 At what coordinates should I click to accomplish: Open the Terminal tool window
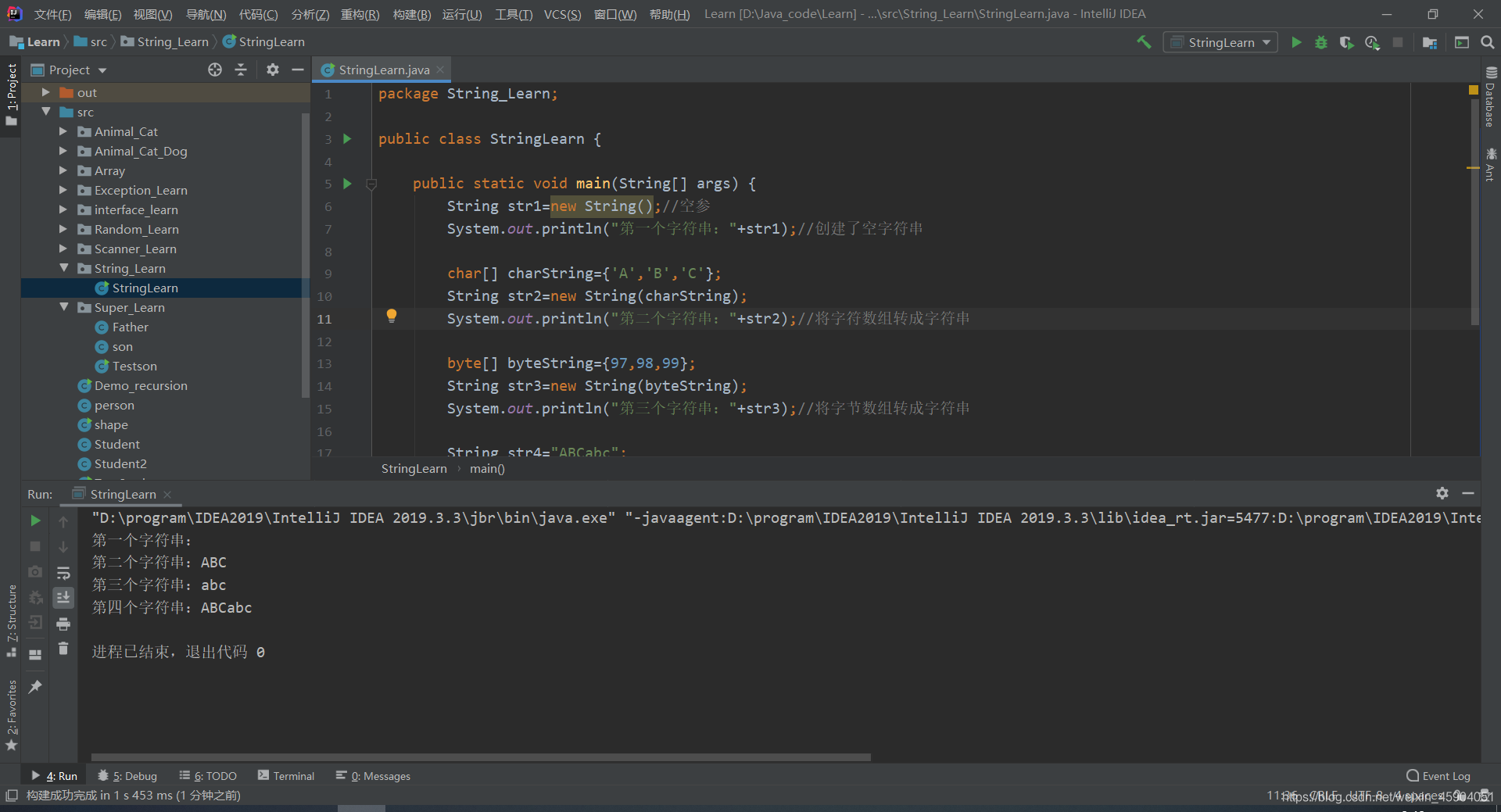(x=286, y=776)
